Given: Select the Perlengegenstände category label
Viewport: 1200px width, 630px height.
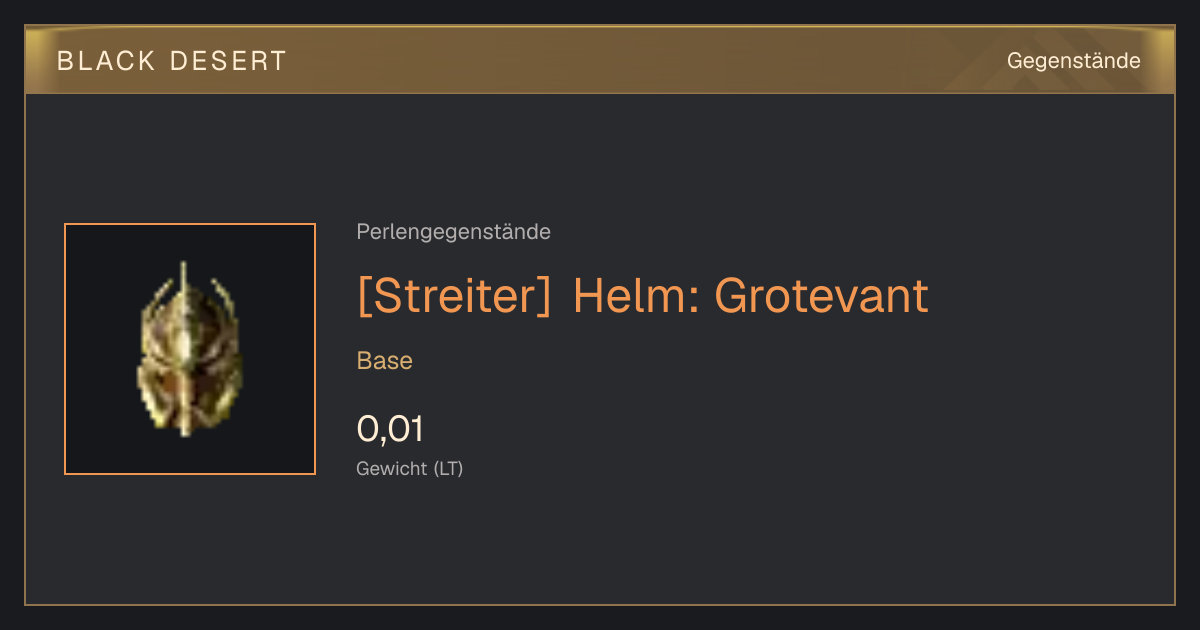Looking at the screenshot, I should (x=453, y=232).
